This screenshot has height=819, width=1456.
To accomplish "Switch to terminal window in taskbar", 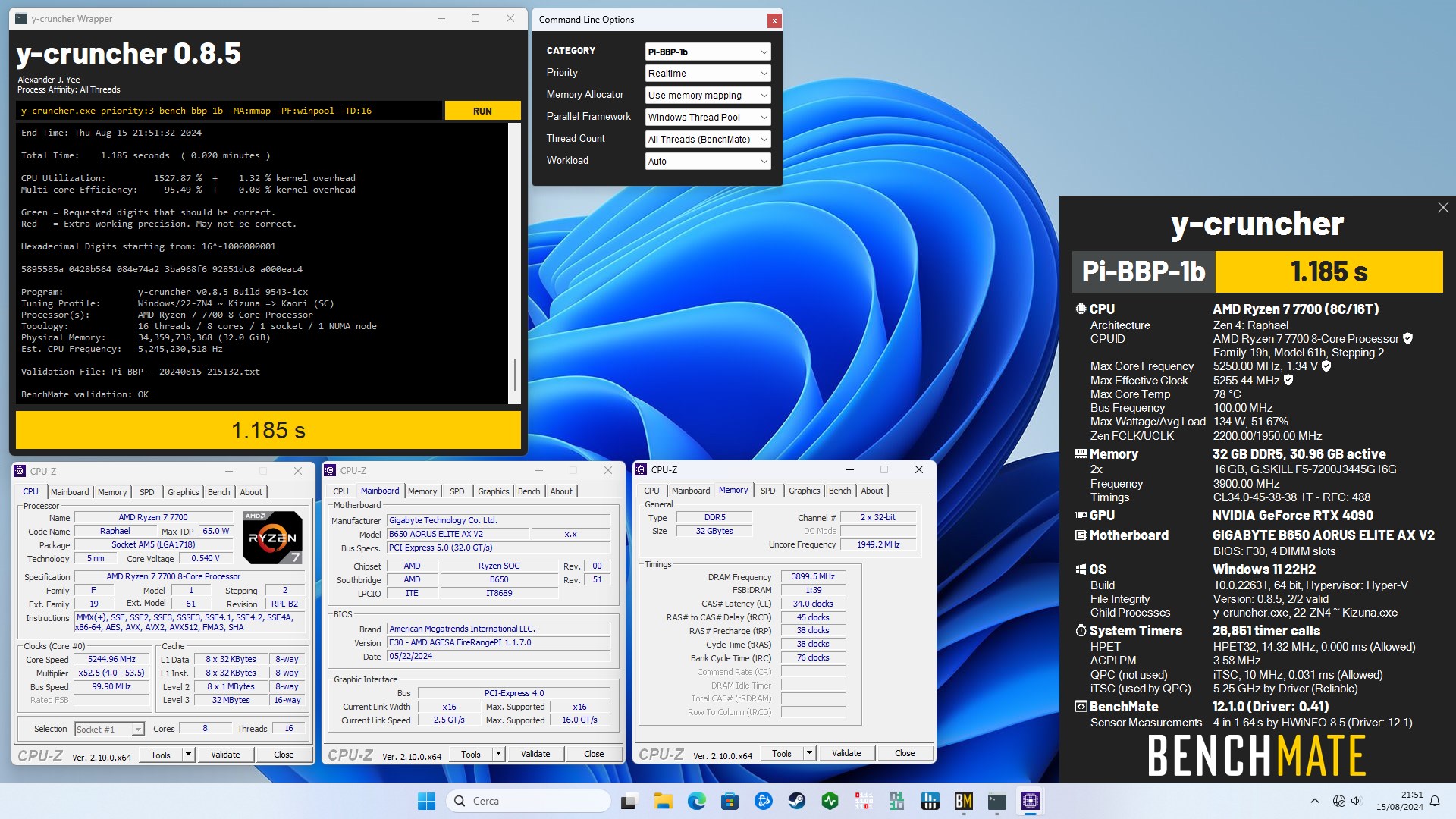I will coord(996,801).
